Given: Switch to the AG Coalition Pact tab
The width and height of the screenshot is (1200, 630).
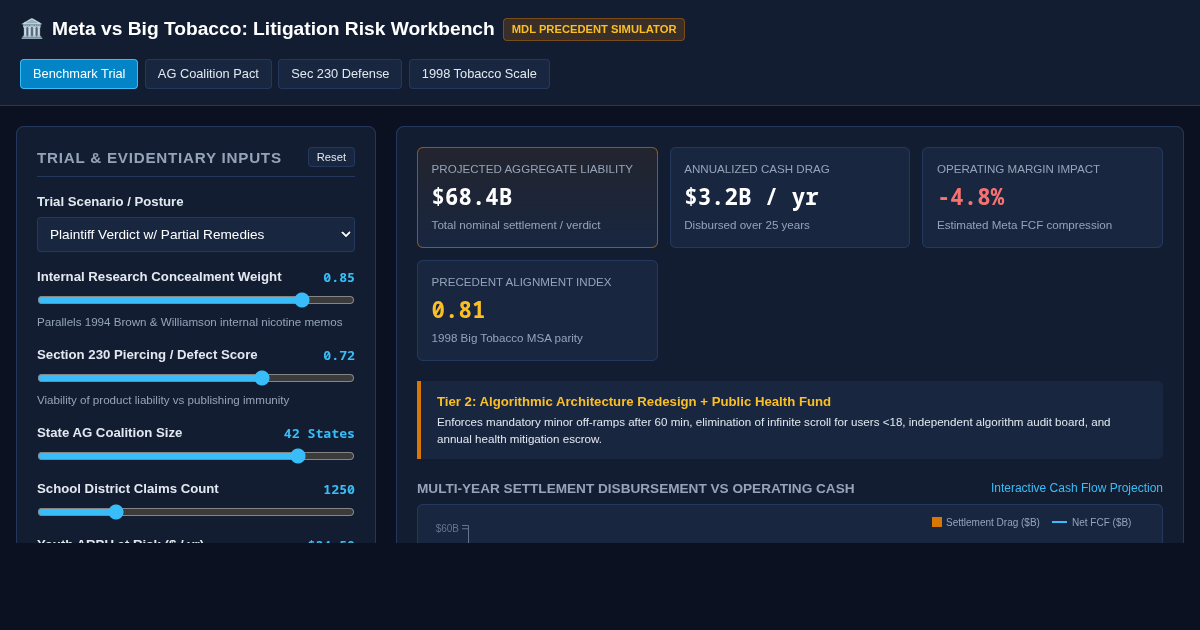Looking at the screenshot, I should 208,74.
